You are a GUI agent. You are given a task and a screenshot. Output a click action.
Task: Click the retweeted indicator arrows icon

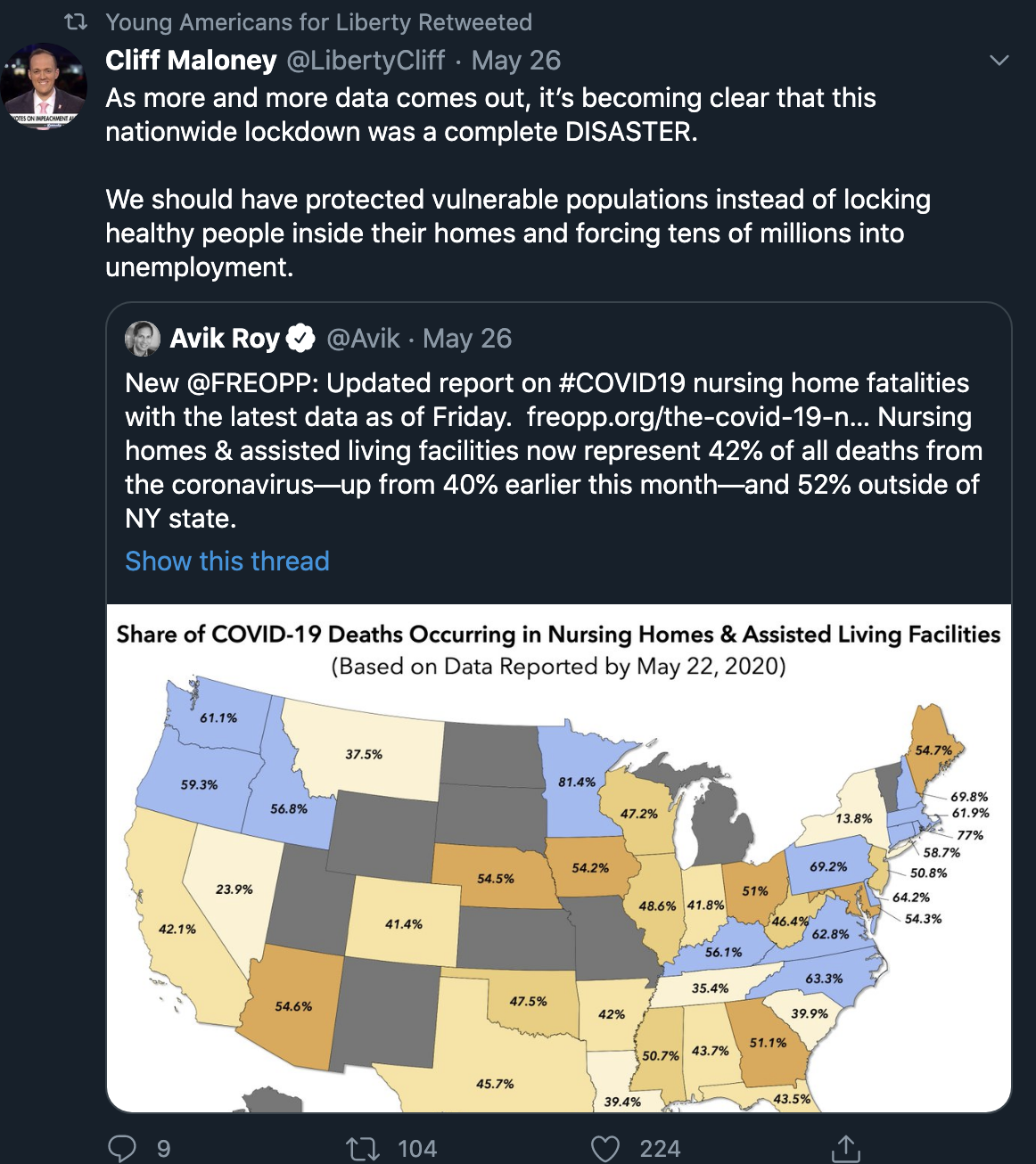[76, 21]
